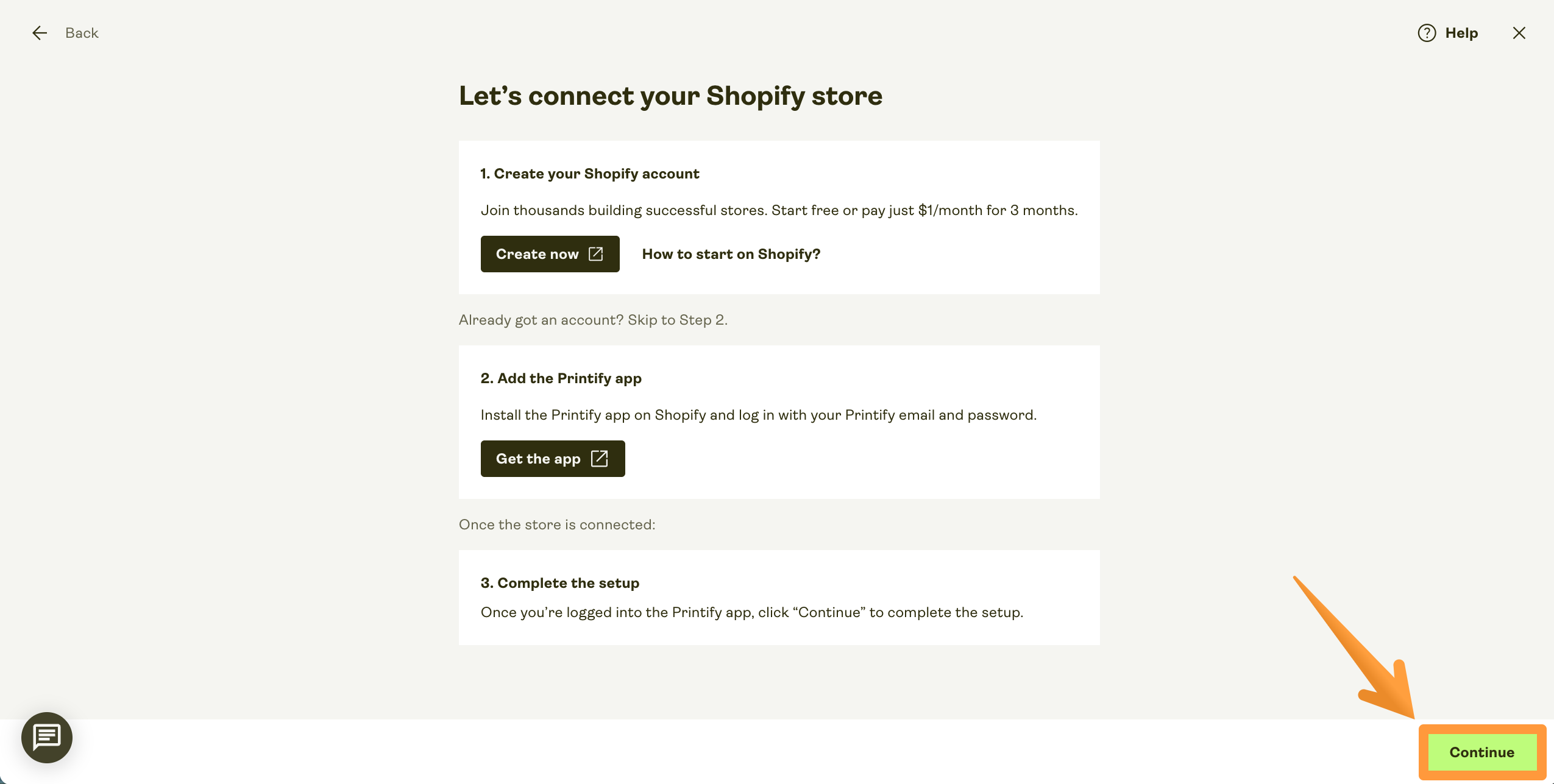
Task: Click the Step 1 description about pricing
Action: 779,210
